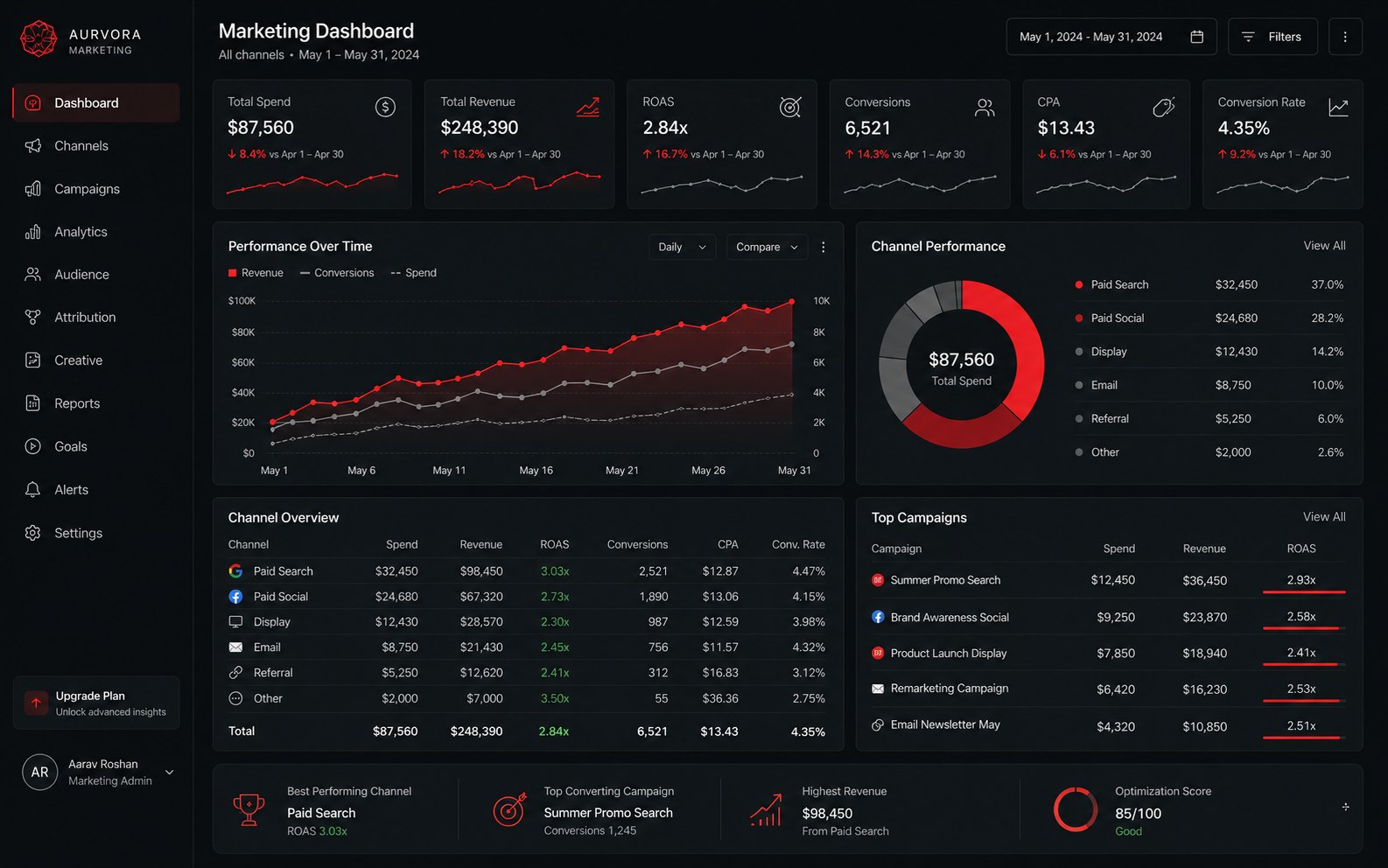This screenshot has width=1388, height=868.
Task: Click the Settings gear icon
Action: (x=33, y=532)
